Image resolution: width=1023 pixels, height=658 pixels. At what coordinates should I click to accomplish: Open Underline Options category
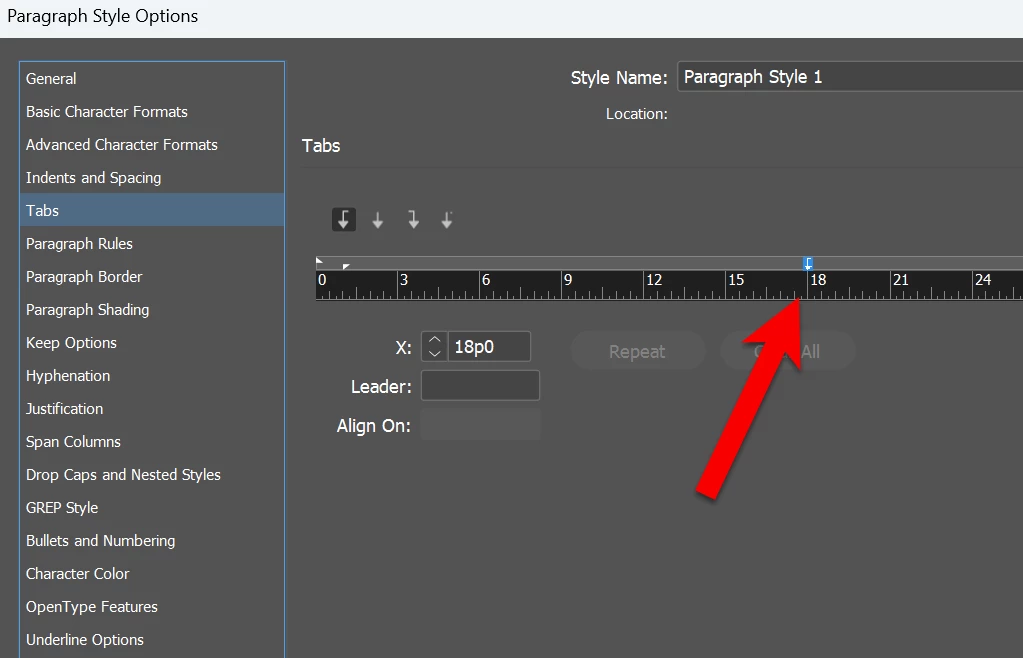pos(152,639)
